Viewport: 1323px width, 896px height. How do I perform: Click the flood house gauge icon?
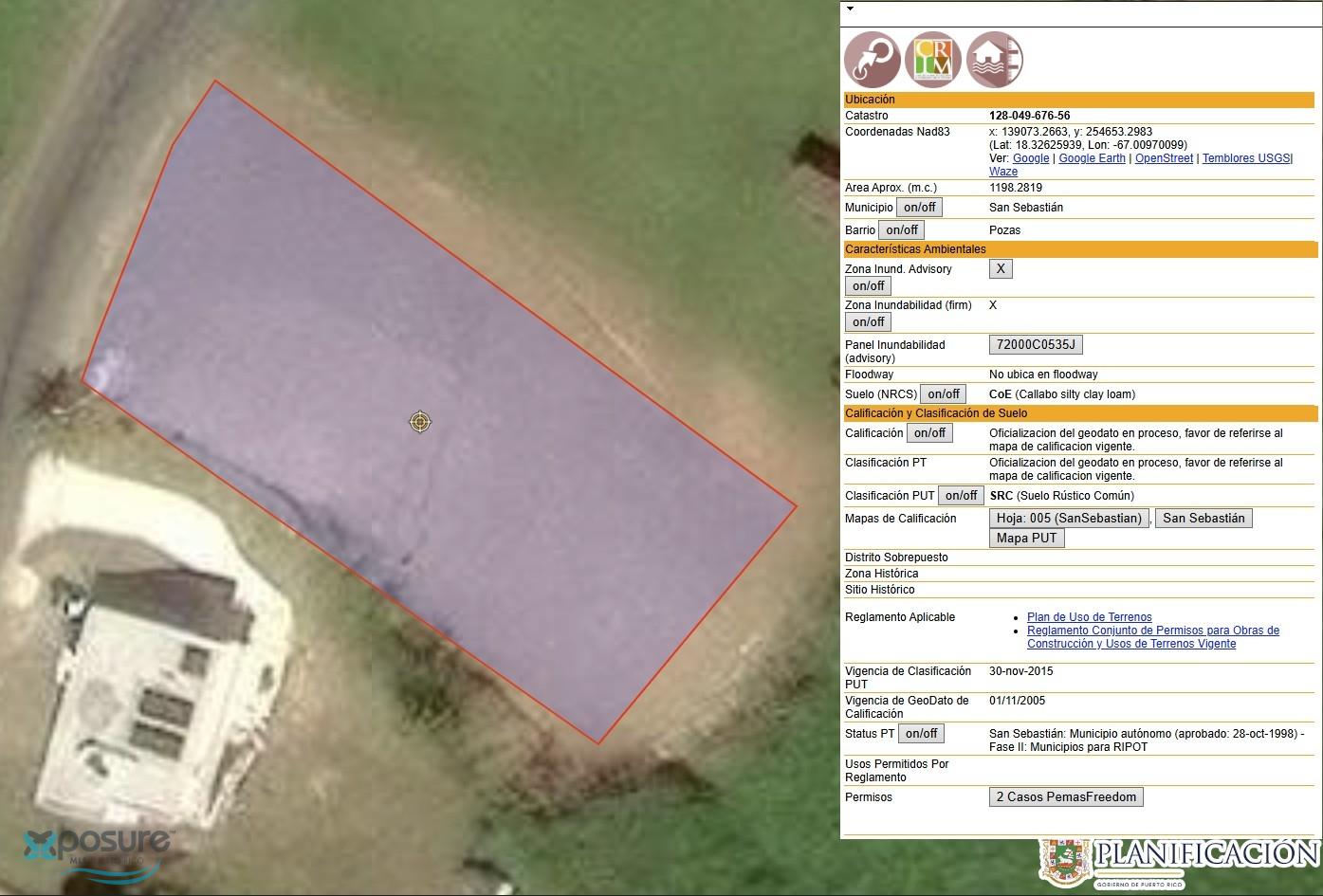(x=994, y=60)
